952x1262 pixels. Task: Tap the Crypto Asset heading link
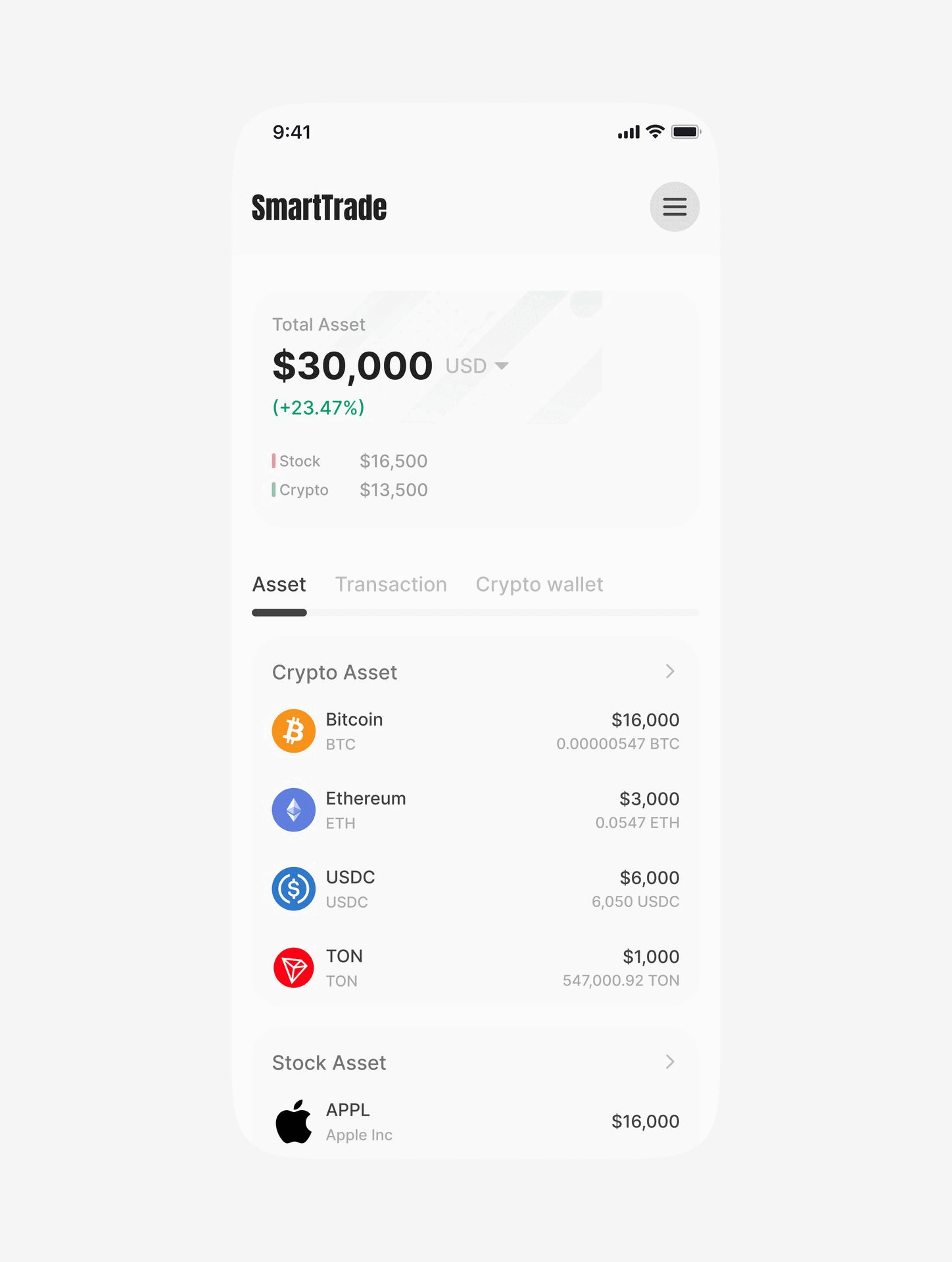click(334, 672)
